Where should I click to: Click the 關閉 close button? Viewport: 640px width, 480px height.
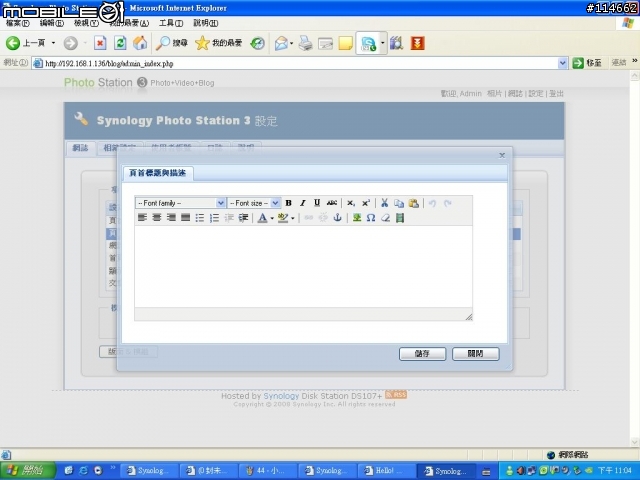[476, 353]
